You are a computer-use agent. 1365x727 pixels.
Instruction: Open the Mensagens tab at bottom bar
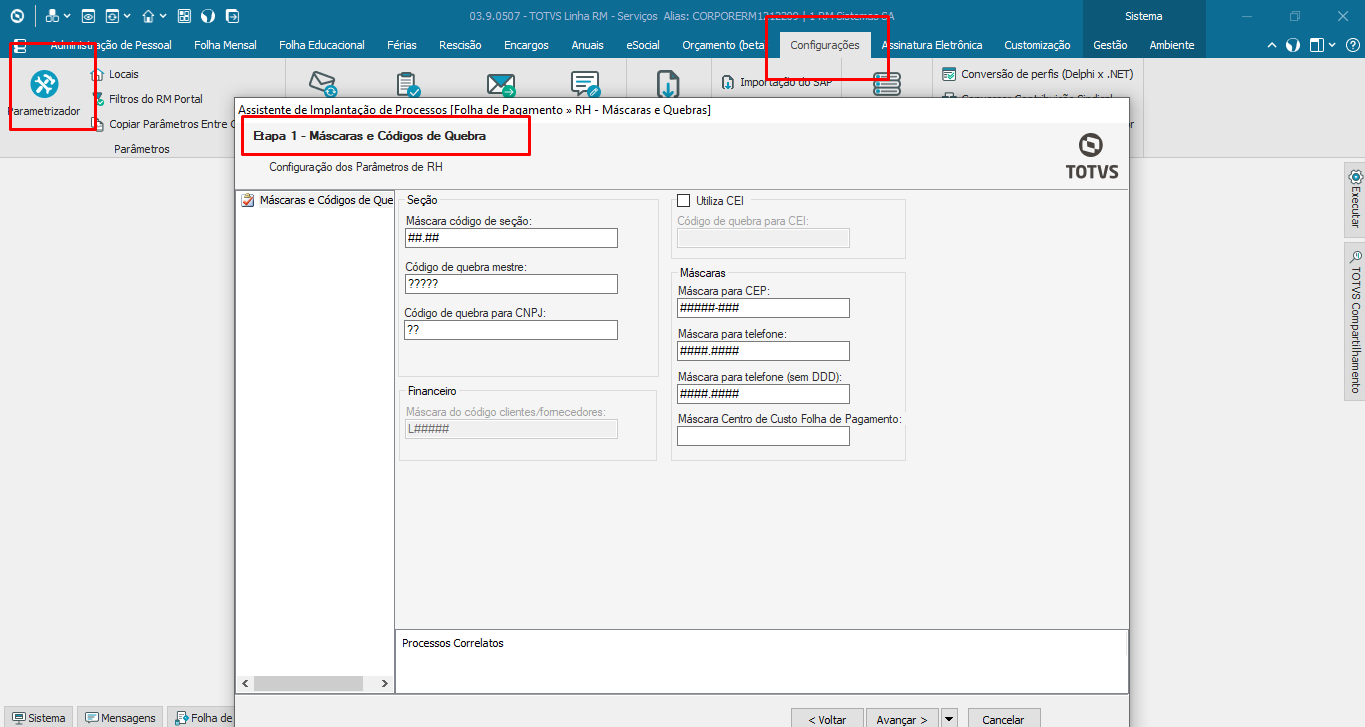pos(120,717)
